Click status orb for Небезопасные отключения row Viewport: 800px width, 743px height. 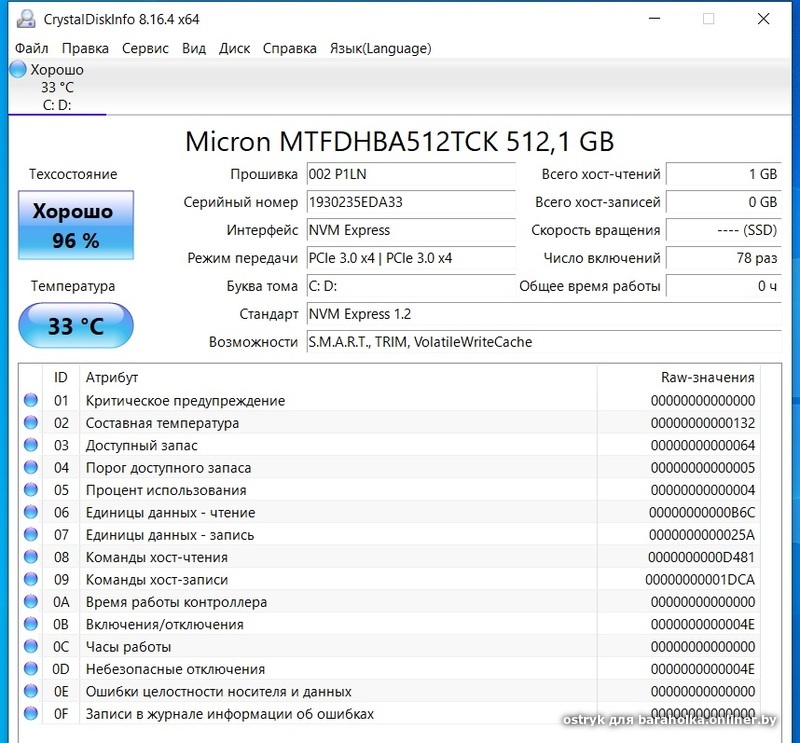(x=31, y=668)
